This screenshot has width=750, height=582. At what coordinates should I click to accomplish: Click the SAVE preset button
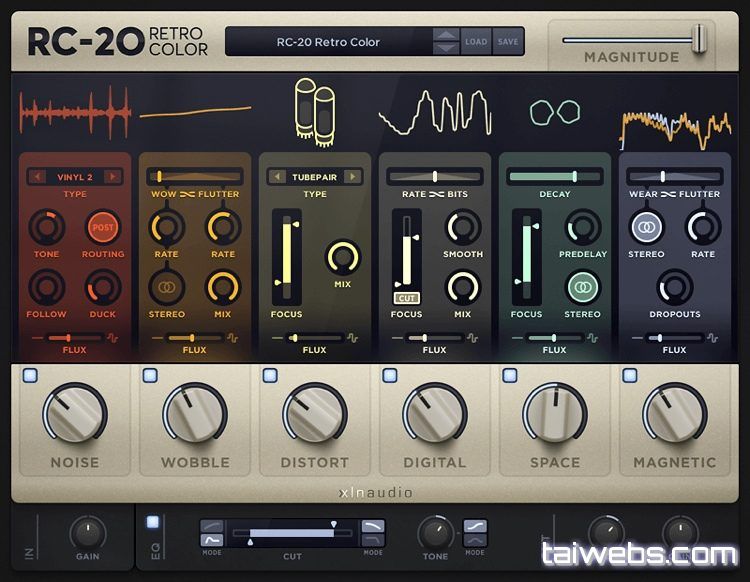coord(508,42)
